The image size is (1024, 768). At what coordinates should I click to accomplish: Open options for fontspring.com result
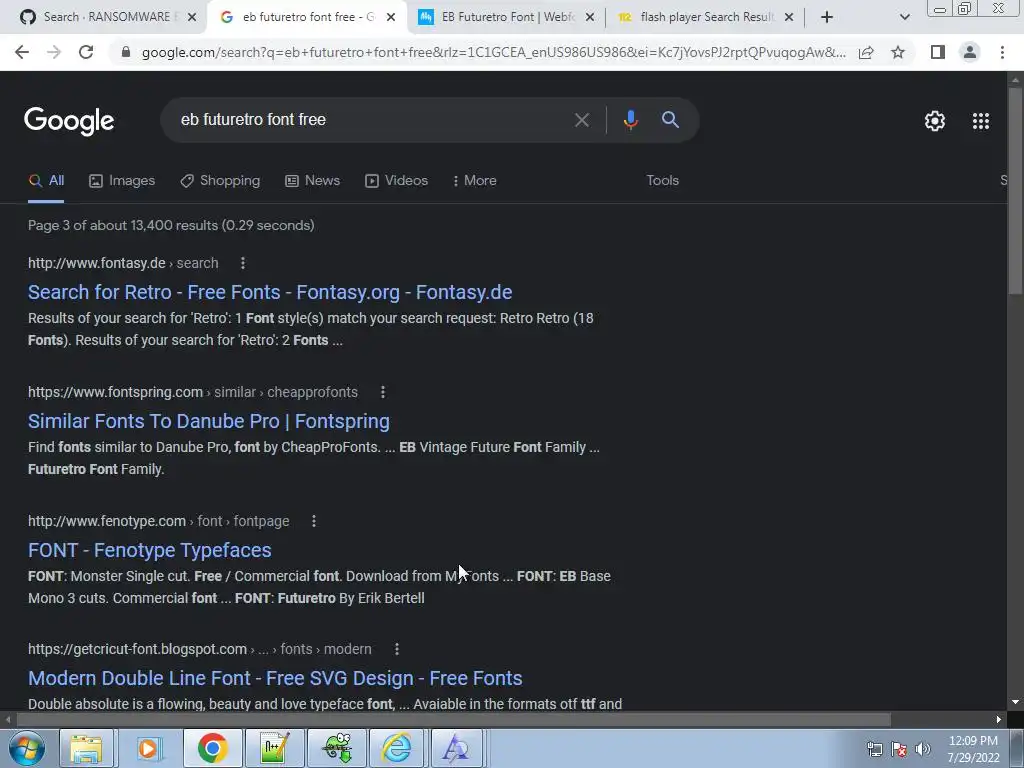(x=383, y=392)
